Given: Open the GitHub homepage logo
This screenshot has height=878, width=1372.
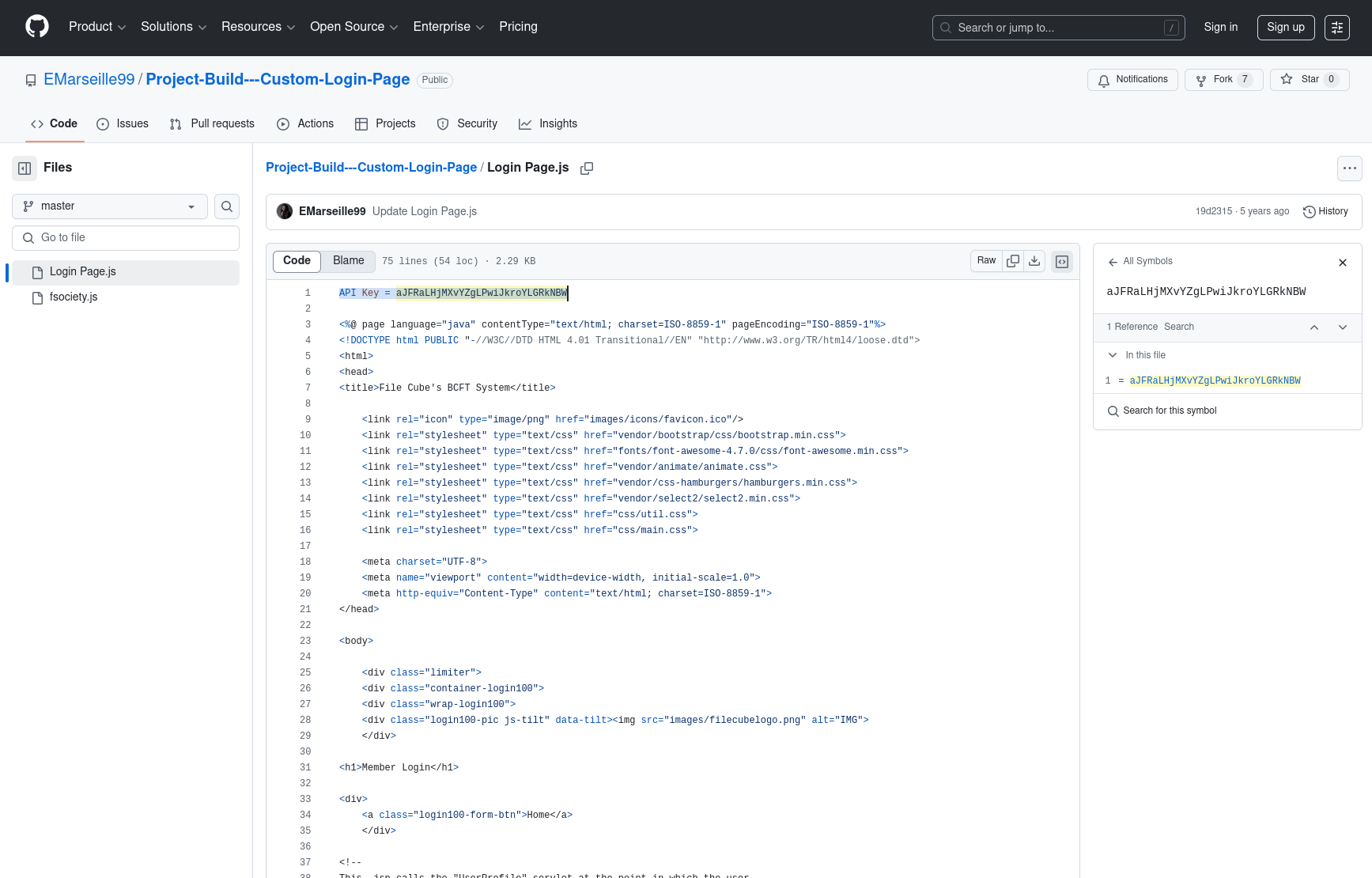Looking at the screenshot, I should (37, 27).
